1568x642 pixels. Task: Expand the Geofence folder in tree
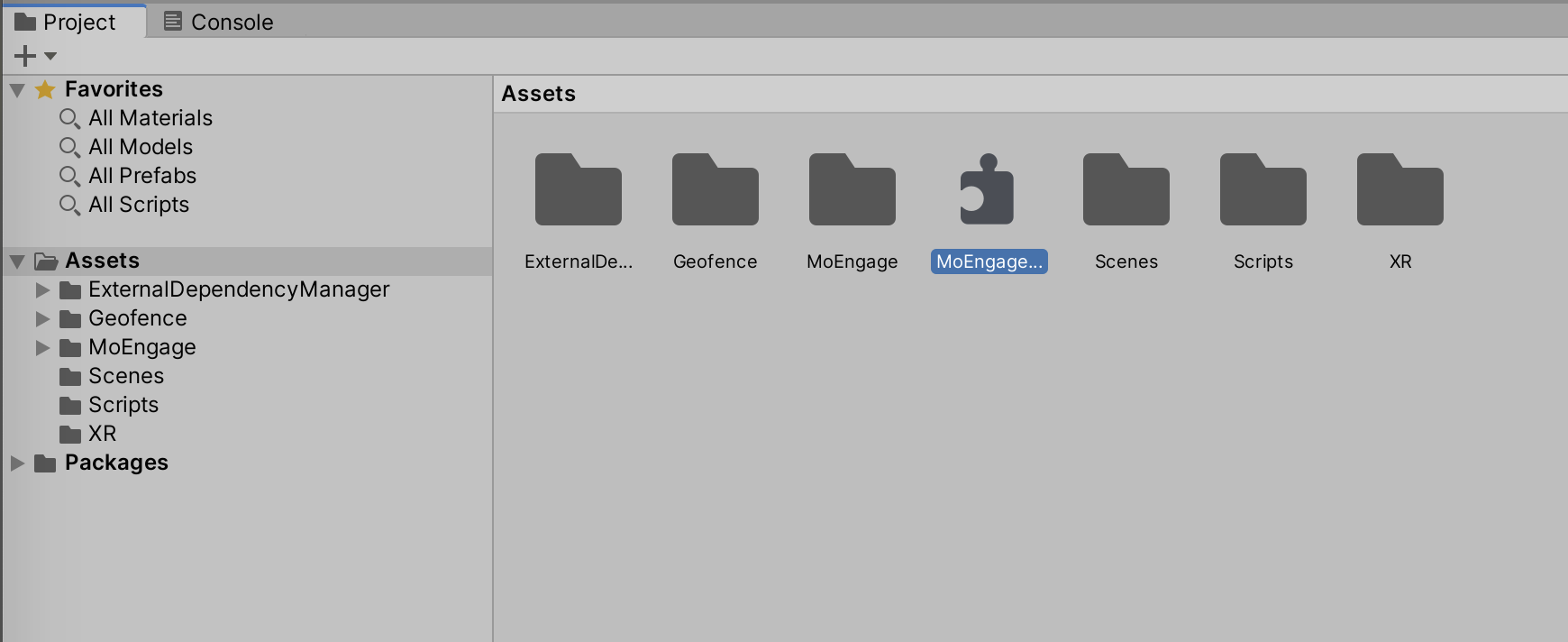point(42,319)
